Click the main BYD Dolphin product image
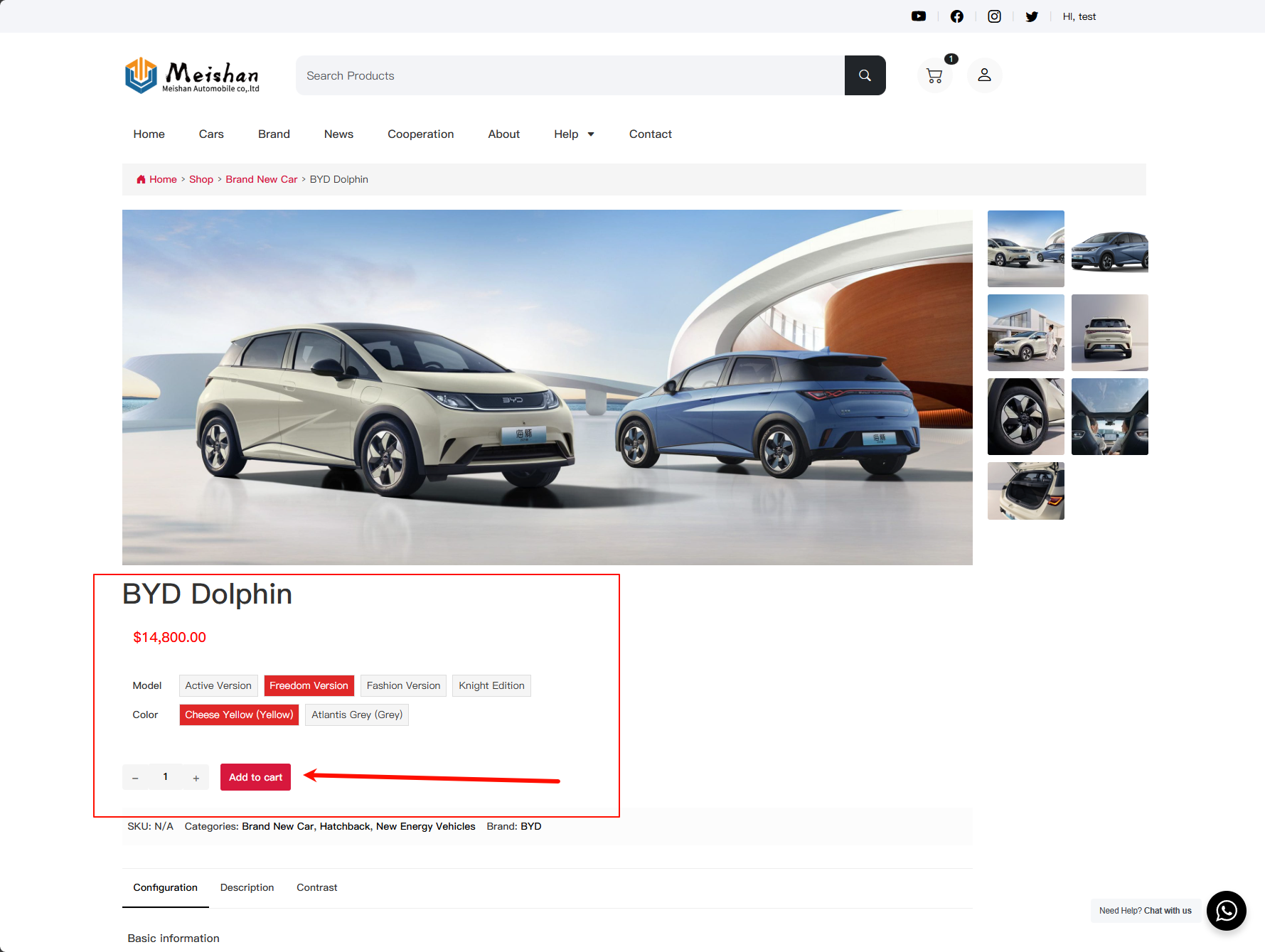The width and height of the screenshot is (1265, 952). [547, 387]
